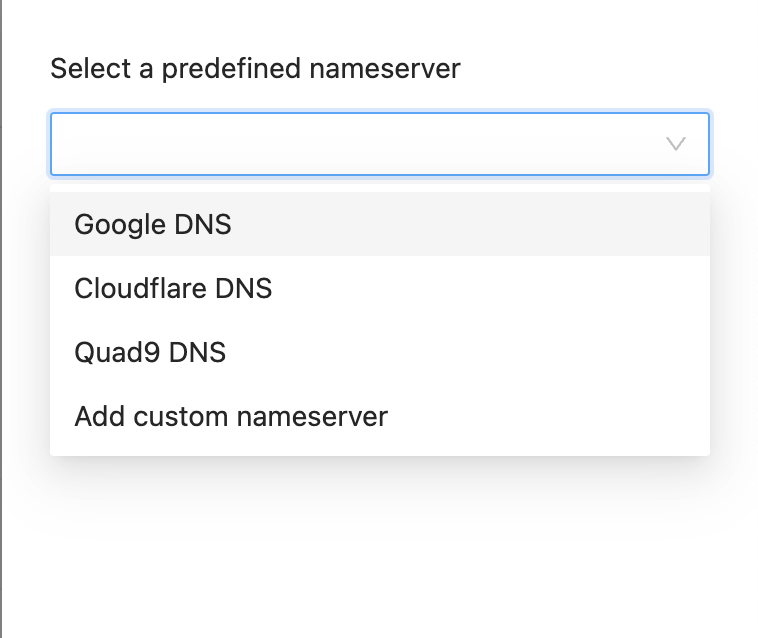Select Add custom nameserver entry
Viewport: 758px width, 638px height.
pyautogui.click(x=231, y=416)
